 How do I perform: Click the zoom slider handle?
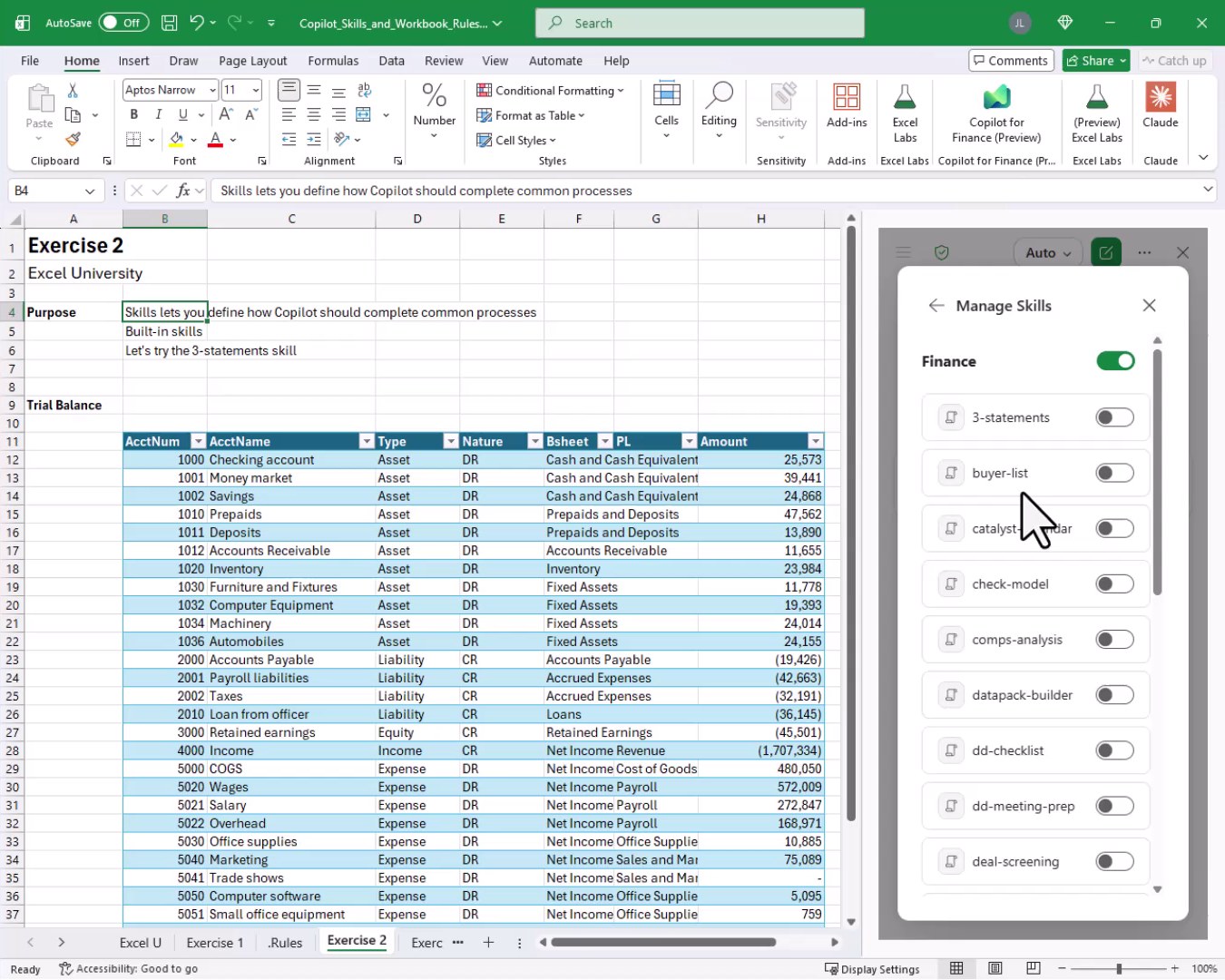pos(1119,968)
